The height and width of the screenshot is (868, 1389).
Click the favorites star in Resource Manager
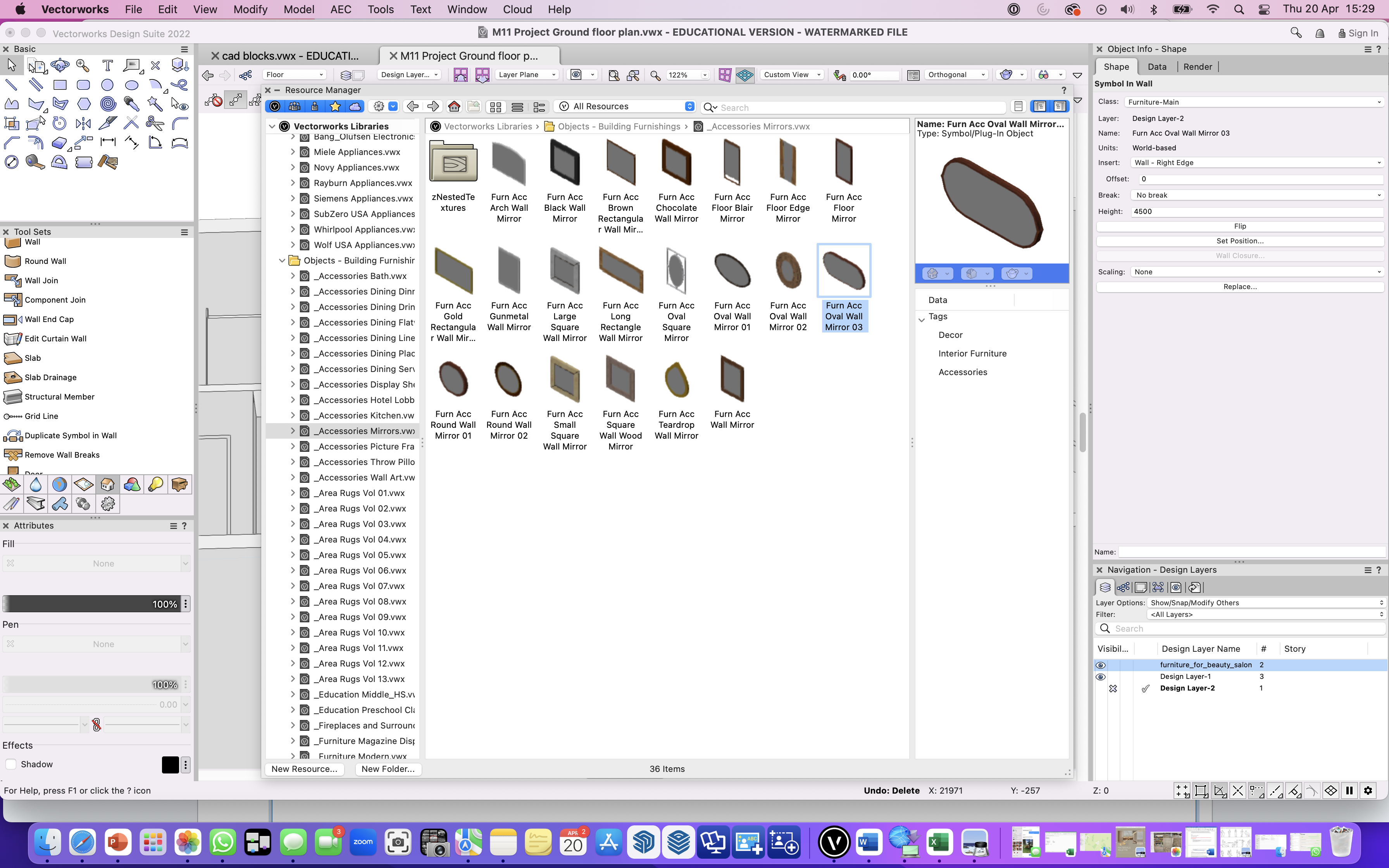coord(335,106)
